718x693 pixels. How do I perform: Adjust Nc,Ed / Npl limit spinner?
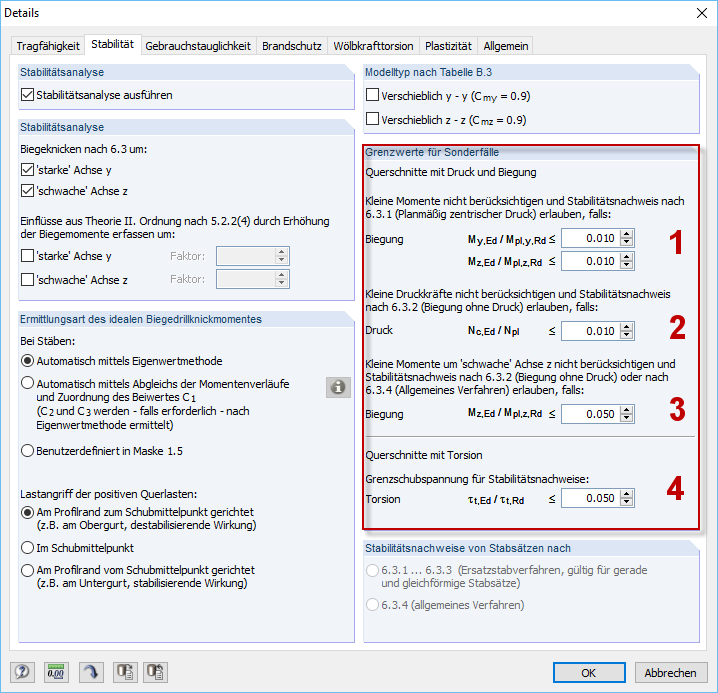[x=626, y=331]
